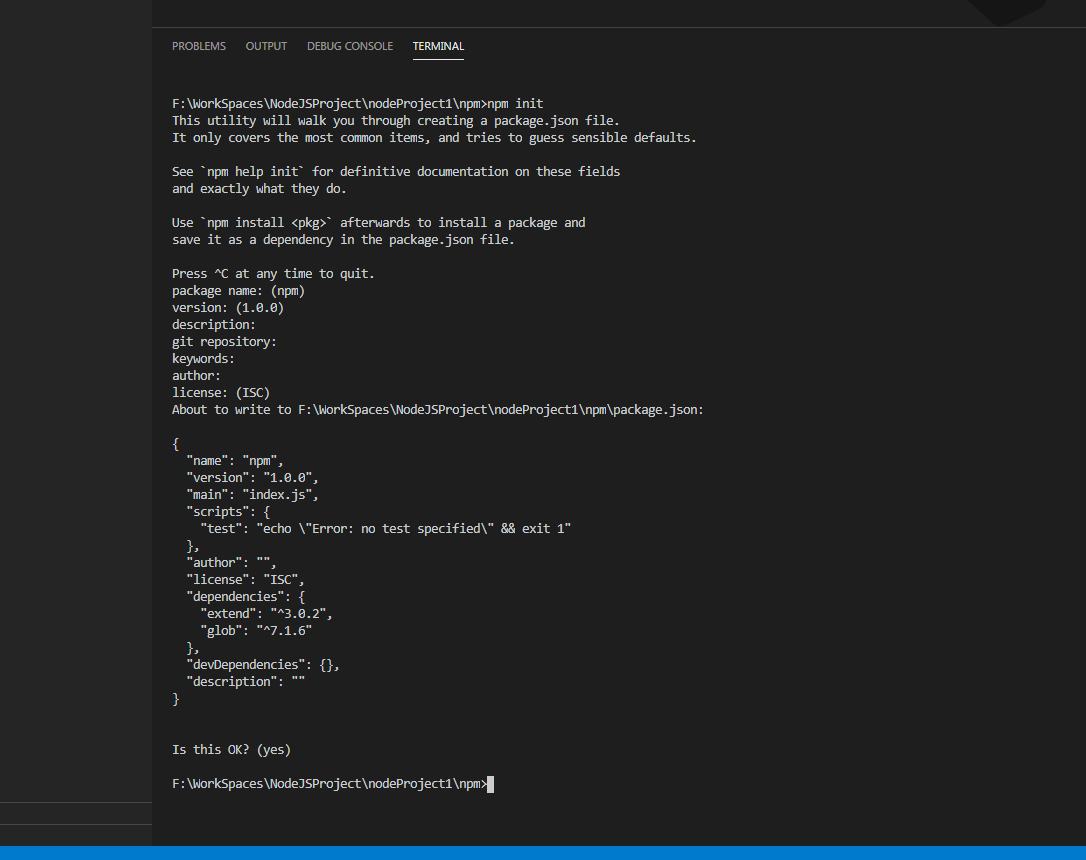Click the 'It only covers the most common' line
The height and width of the screenshot is (860, 1086).
point(434,138)
